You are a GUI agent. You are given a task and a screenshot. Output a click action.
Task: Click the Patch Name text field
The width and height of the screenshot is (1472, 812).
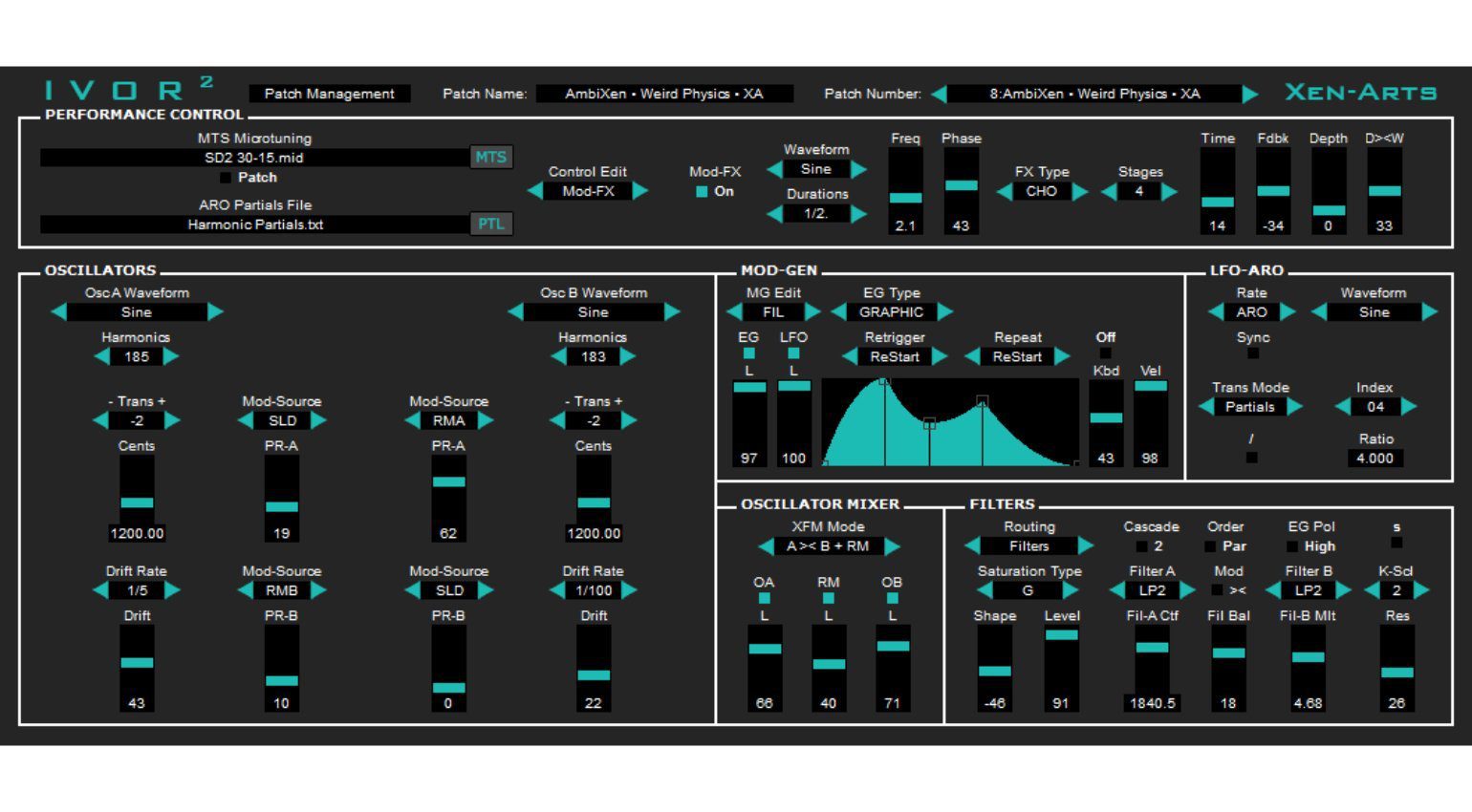point(663,94)
